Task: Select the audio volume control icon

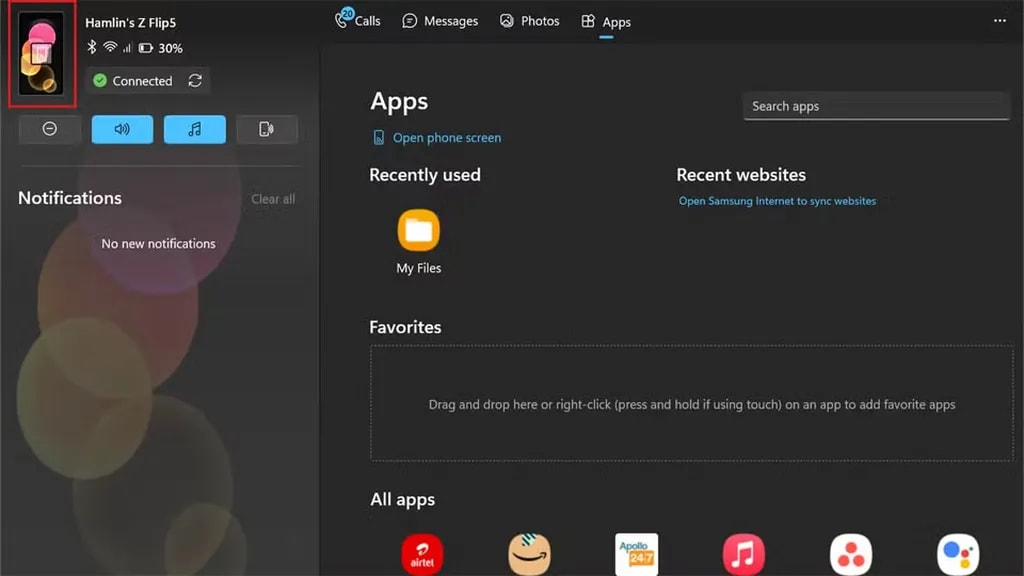Action: pos(122,129)
